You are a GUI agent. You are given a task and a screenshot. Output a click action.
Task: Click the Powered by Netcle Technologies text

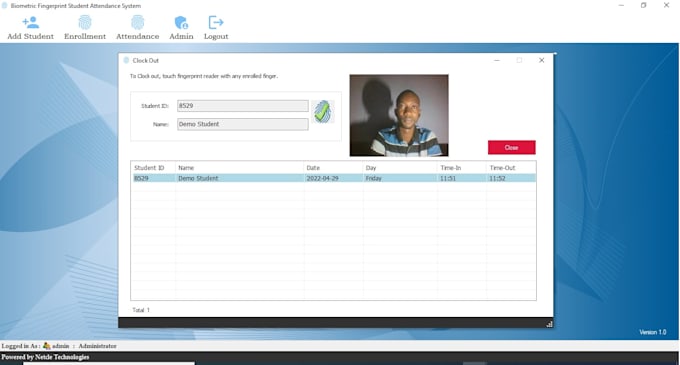click(x=45, y=357)
